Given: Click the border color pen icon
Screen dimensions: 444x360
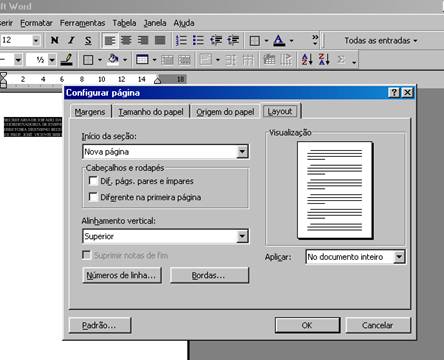Looking at the screenshot, I should coord(67,60).
